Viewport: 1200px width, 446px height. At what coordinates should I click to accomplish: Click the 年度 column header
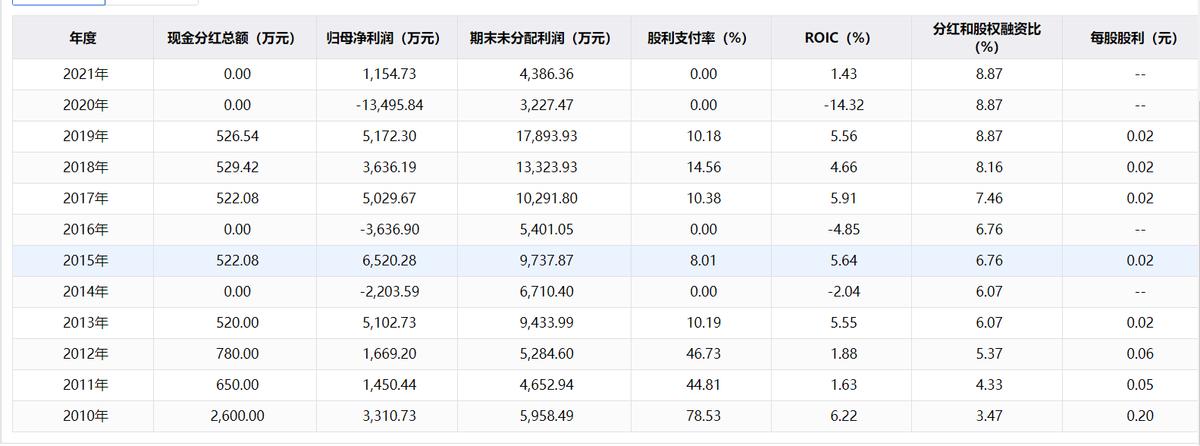click(x=82, y=38)
